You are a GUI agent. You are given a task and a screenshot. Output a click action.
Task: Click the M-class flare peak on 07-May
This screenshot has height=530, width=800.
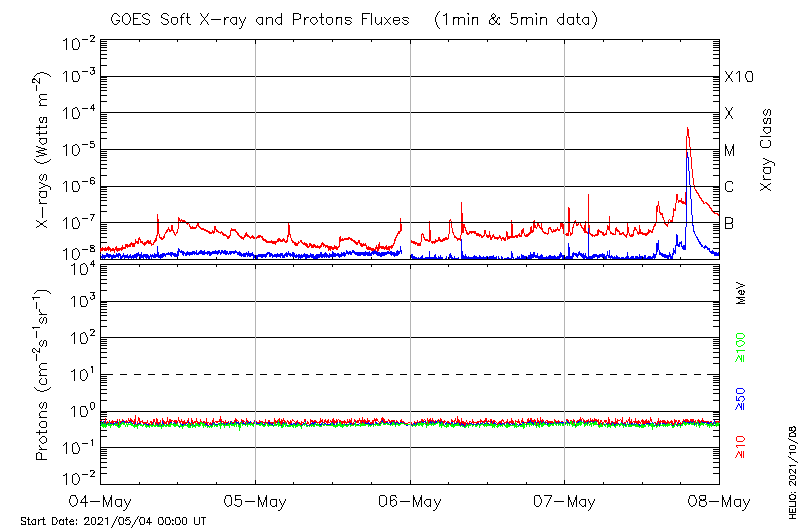click(x=687, y=129)
